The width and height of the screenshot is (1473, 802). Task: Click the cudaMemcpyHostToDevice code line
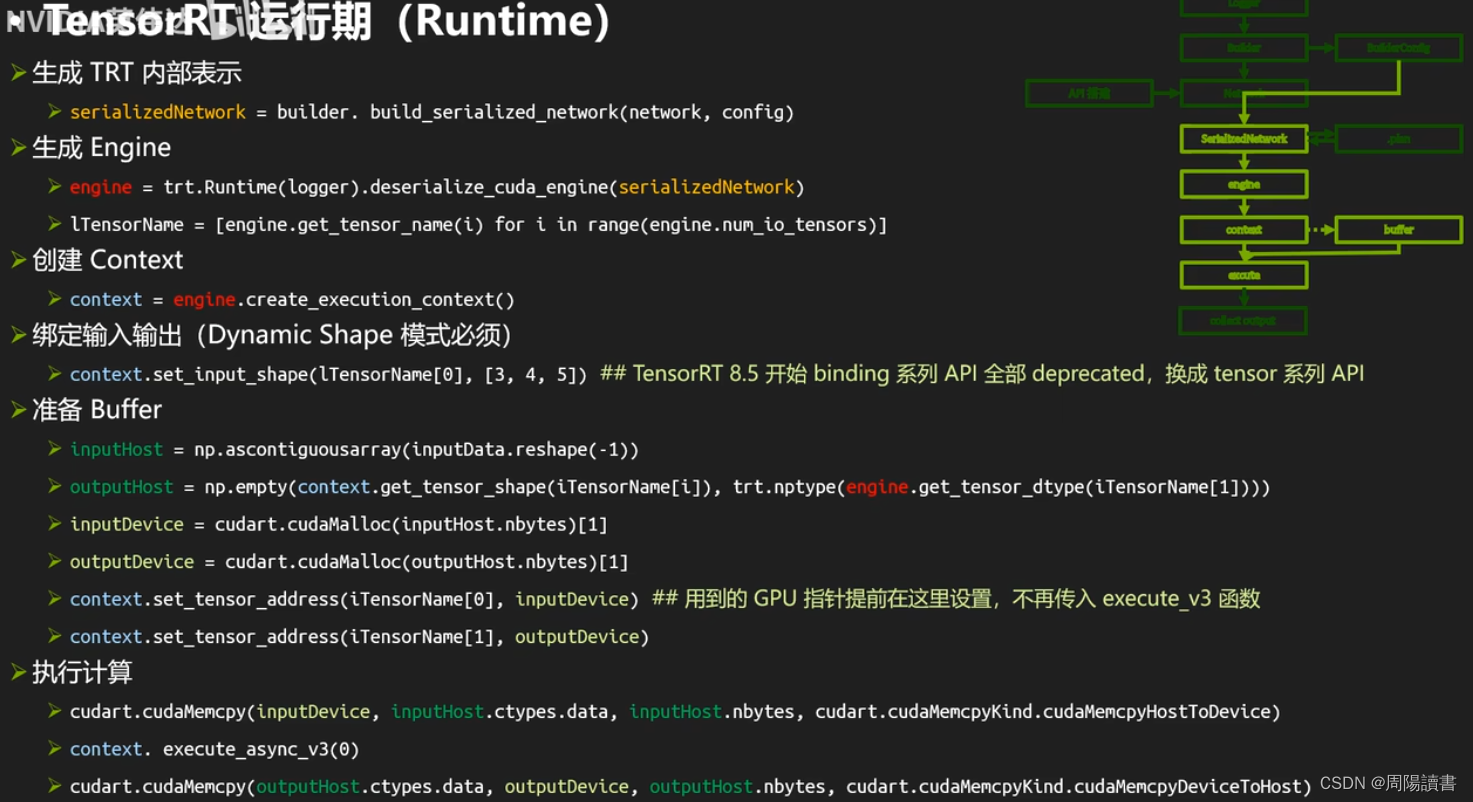675,712
